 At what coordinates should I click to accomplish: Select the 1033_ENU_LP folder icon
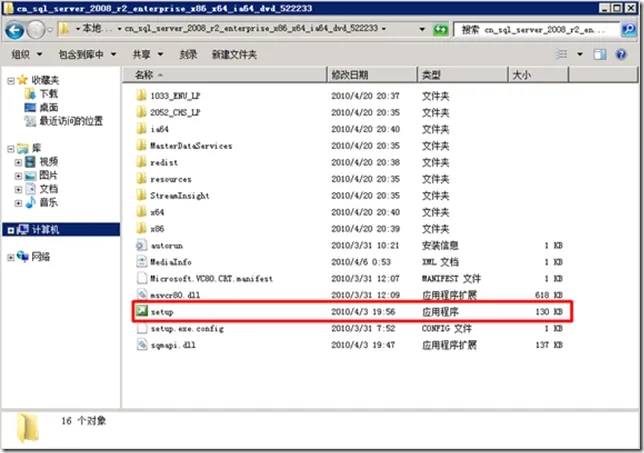pyautogui.click(x=141, y=95)
